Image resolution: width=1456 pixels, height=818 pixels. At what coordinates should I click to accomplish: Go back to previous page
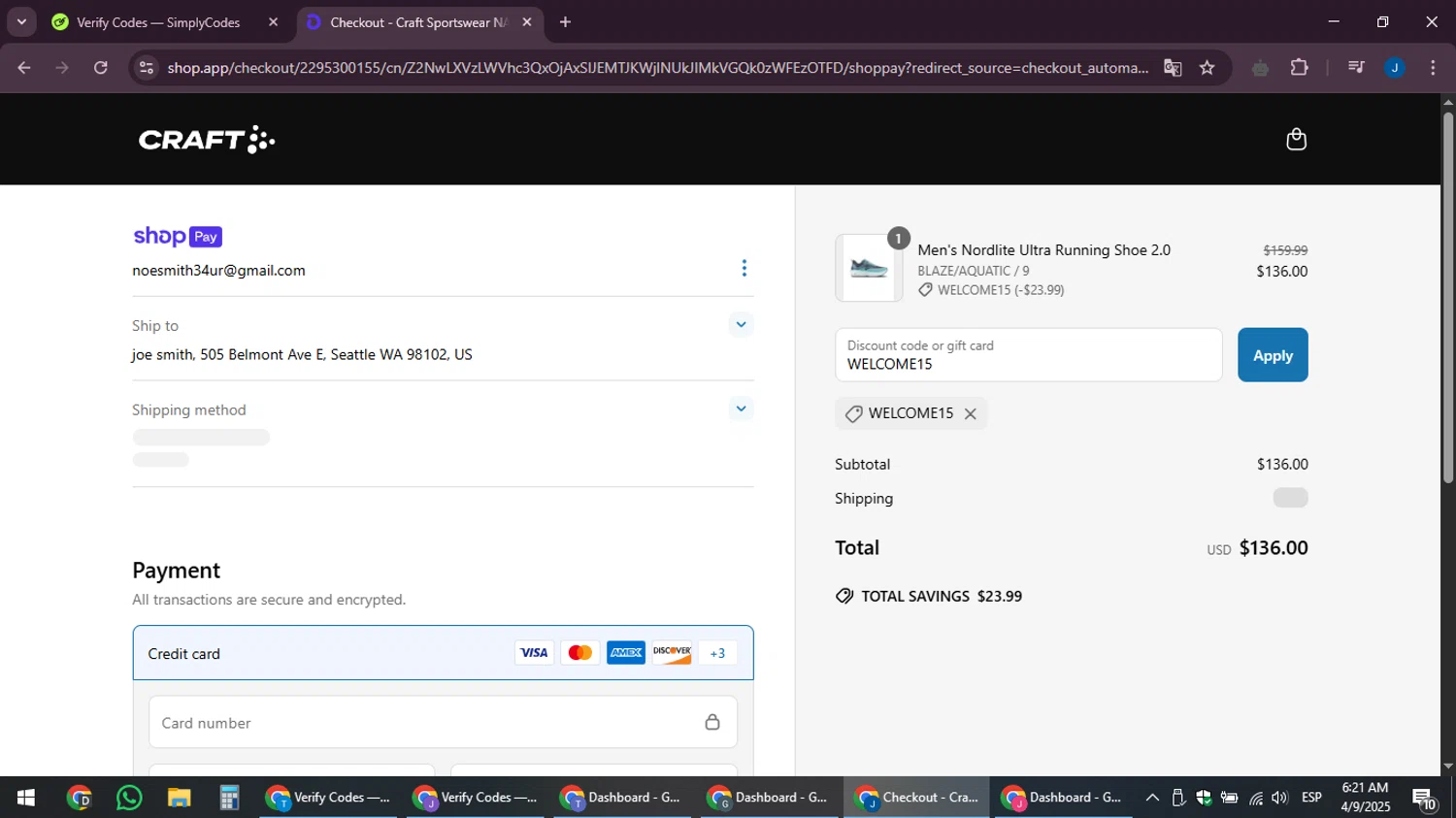pyautogui.click(x=24, y=68)
